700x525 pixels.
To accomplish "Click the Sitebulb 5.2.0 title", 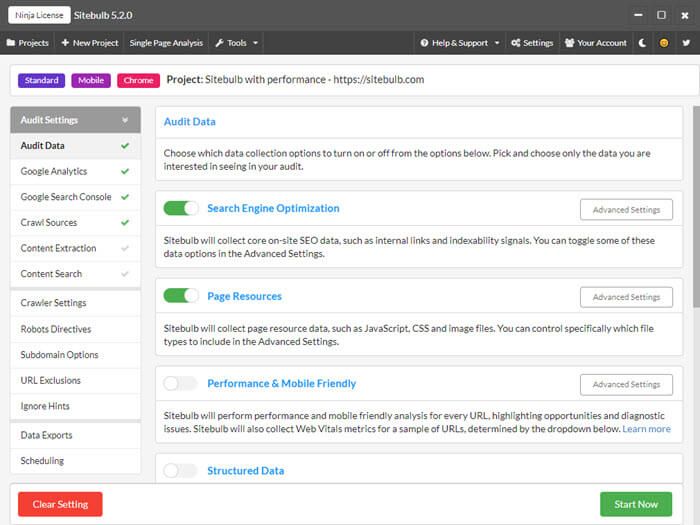I will (103, 15).
